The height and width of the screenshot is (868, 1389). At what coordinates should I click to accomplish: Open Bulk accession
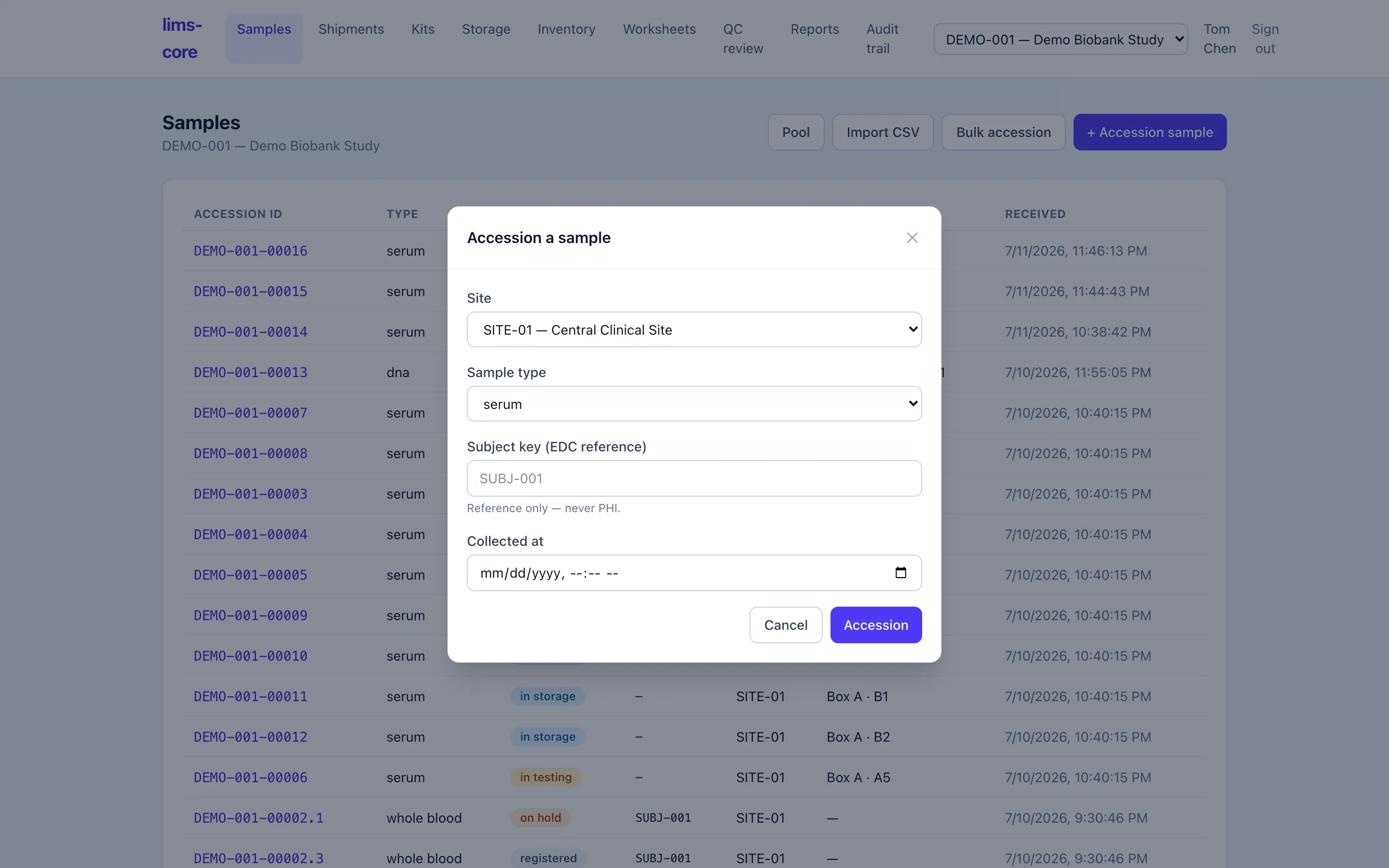[1003, 132]
